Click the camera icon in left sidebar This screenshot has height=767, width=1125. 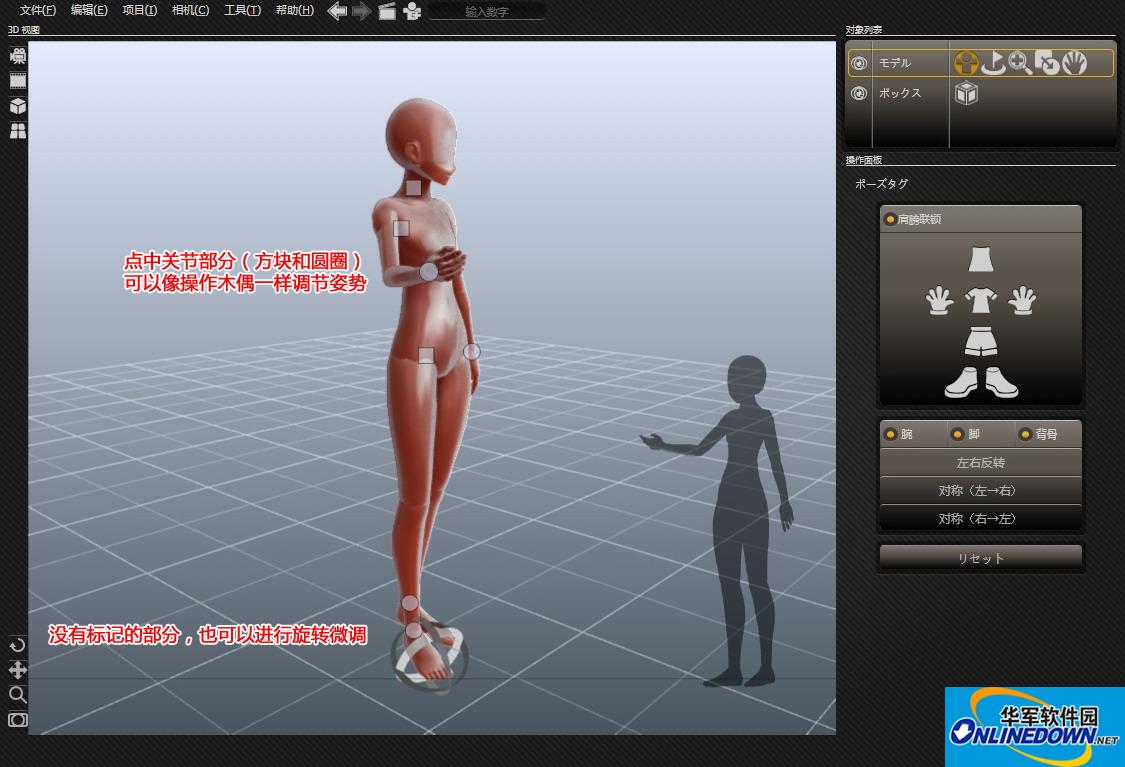point(18,57)
